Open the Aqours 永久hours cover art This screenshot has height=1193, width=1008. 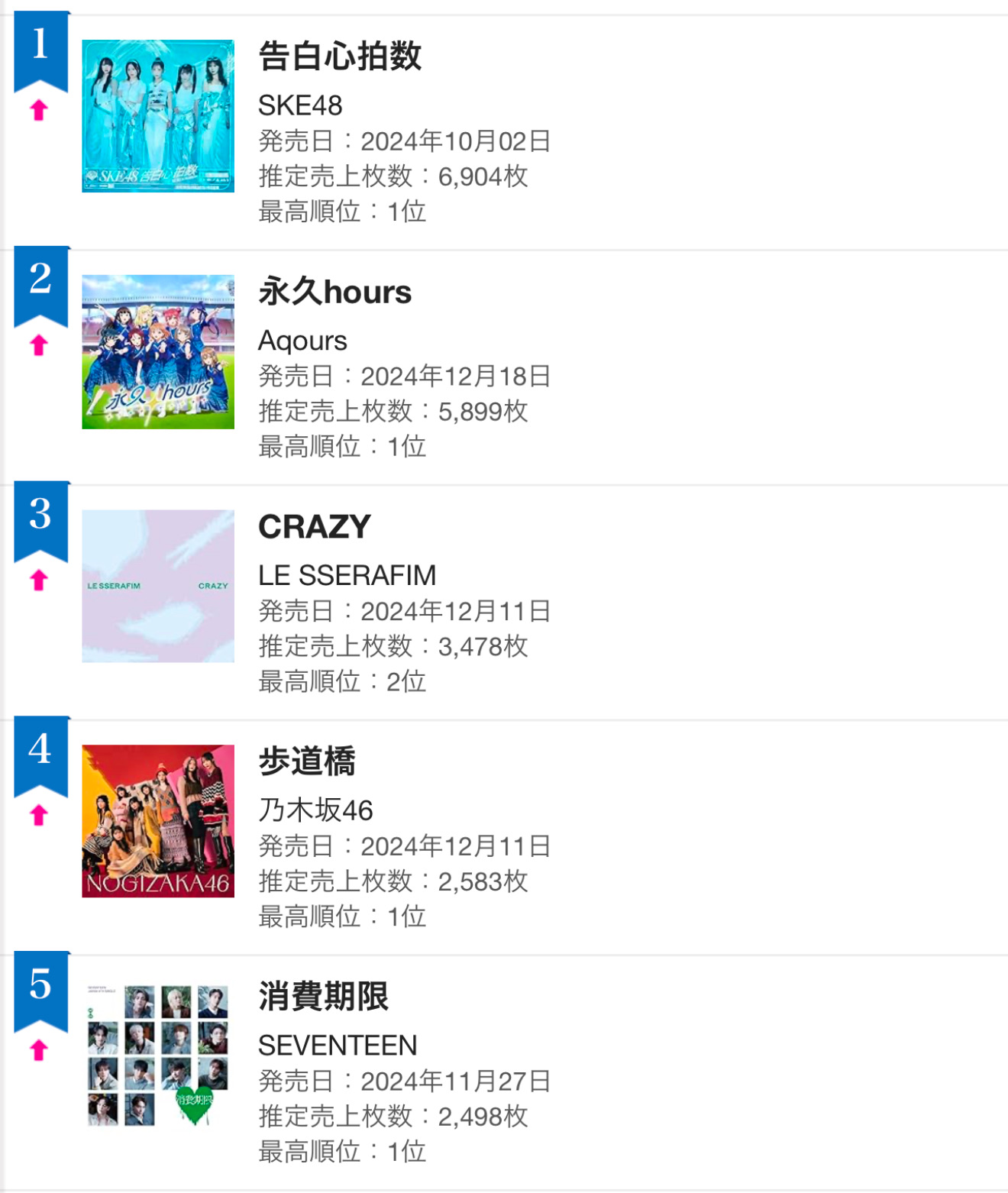coord(158,351)
